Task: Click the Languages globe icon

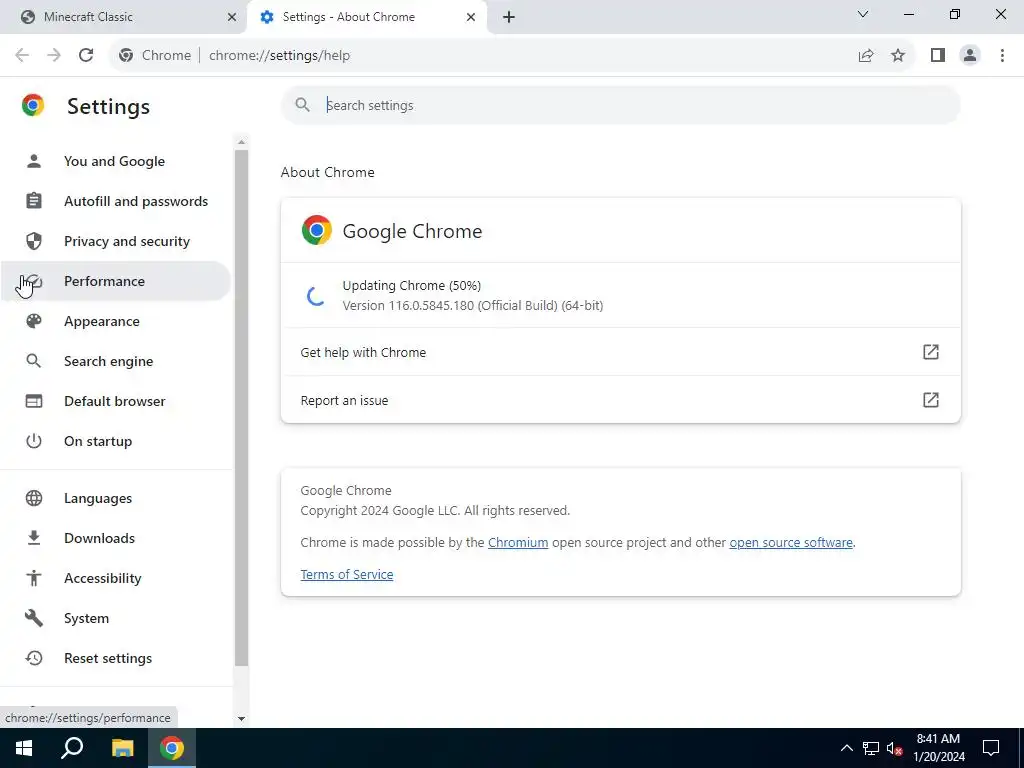Action: (x=33, y=498)
